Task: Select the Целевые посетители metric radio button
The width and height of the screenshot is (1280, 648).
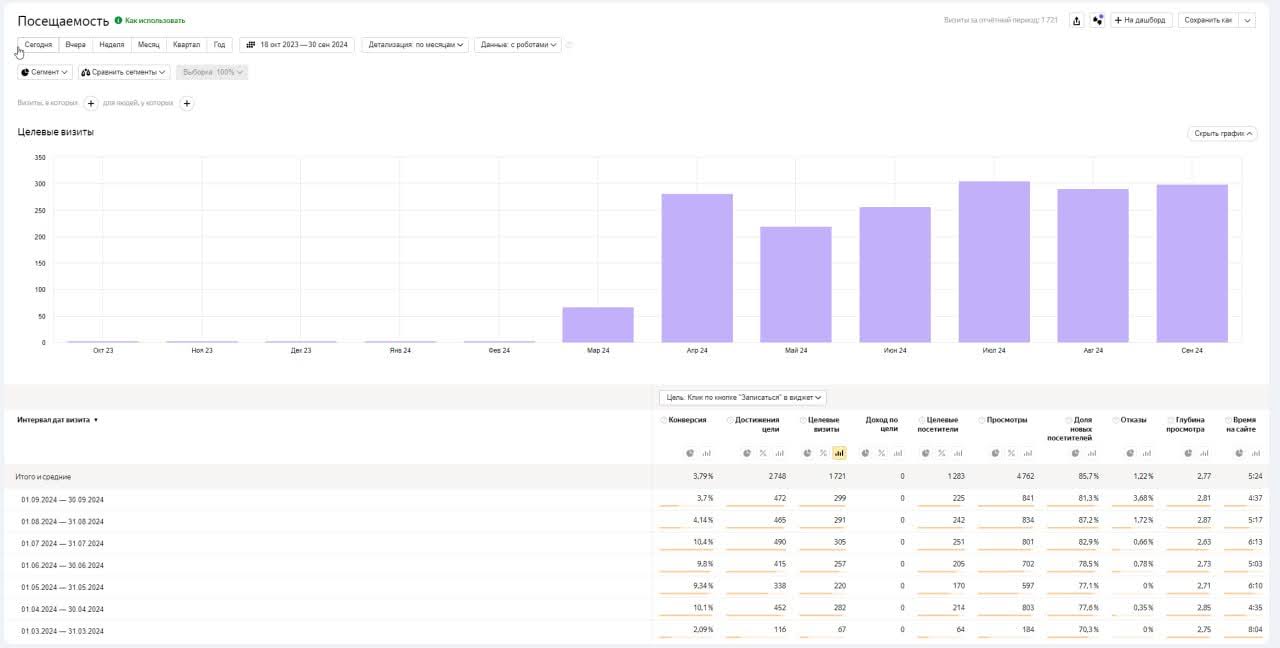Action: (x=922, y=420)
